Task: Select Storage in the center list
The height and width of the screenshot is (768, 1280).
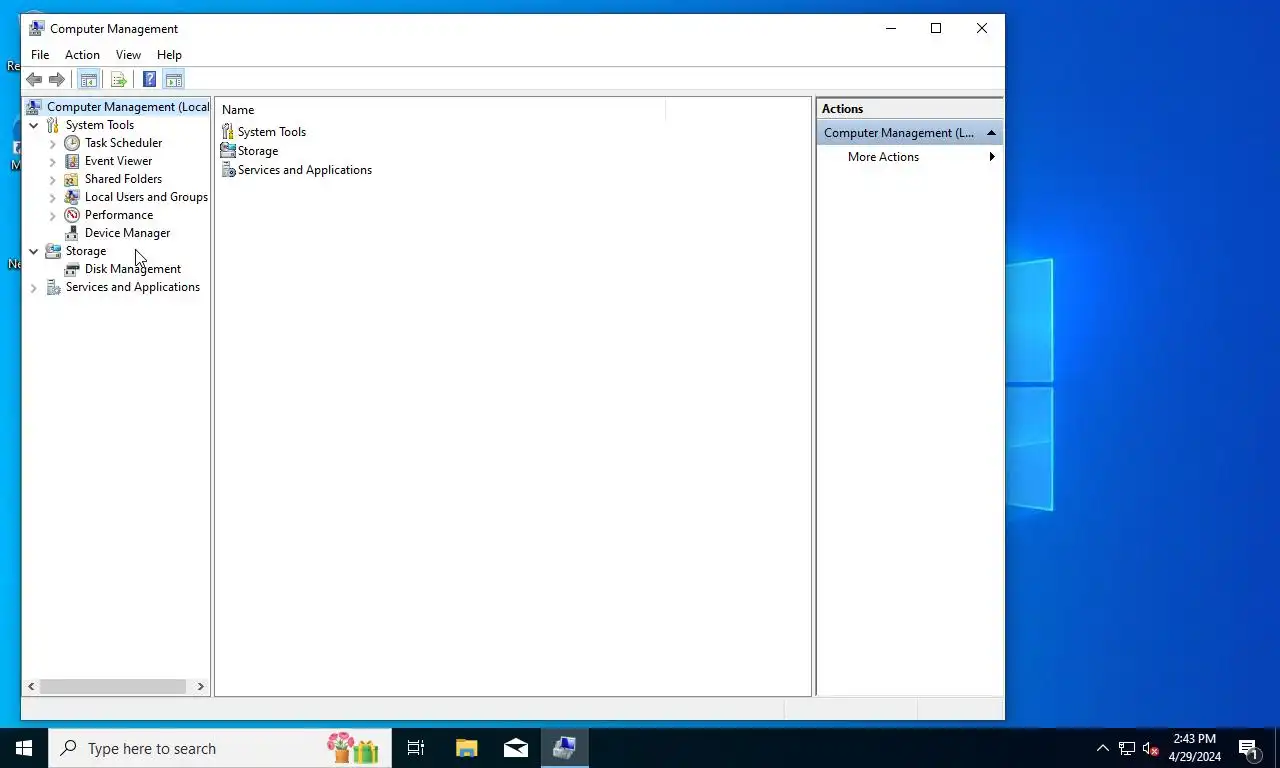Action: click(x=258, y=151)
